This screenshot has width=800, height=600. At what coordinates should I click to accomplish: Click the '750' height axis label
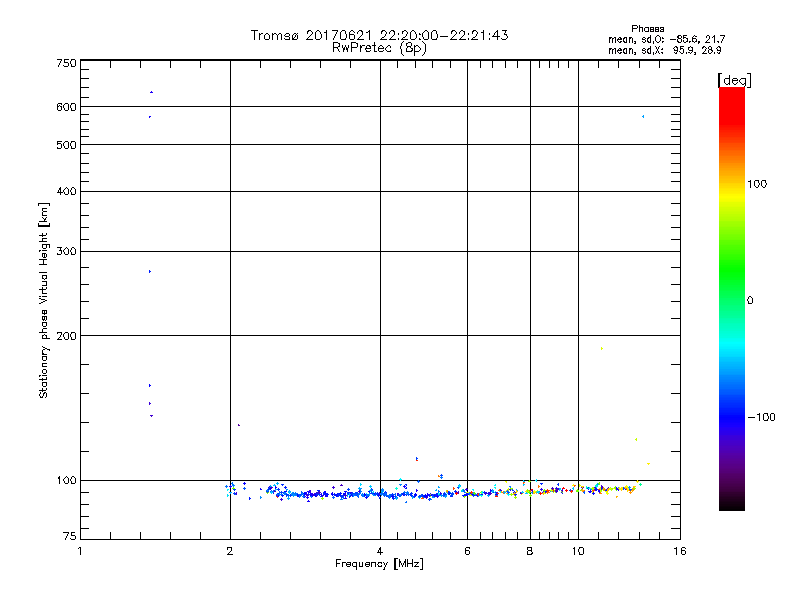click(66, 63)
